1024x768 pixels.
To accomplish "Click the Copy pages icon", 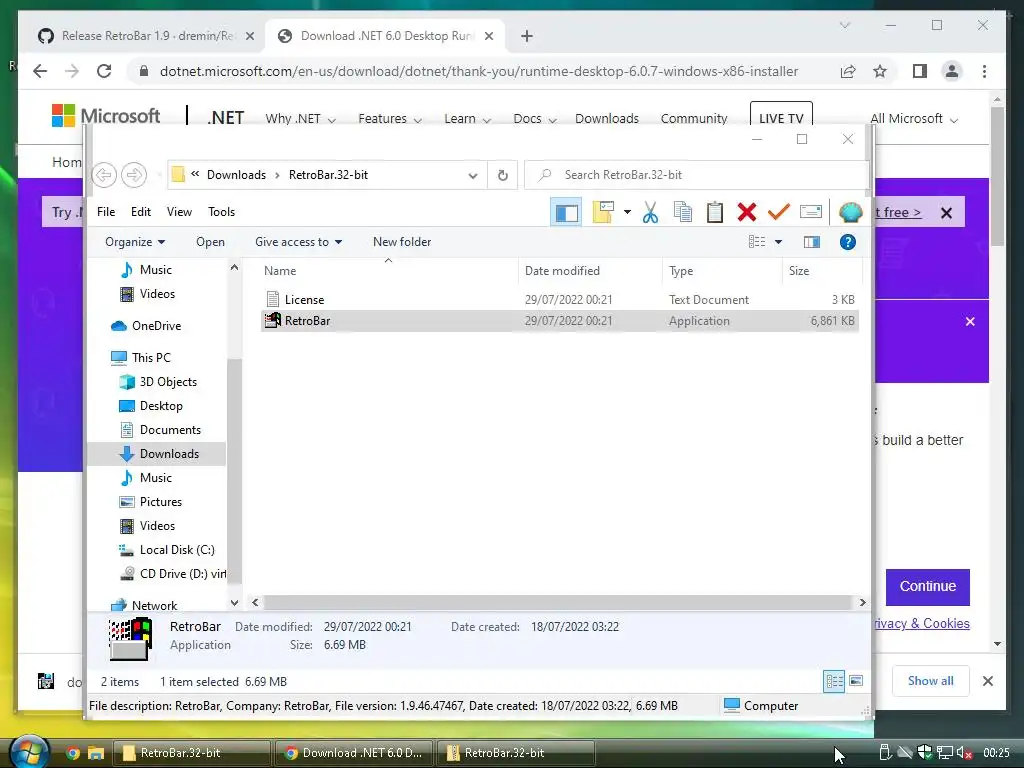I will point(682,212).
